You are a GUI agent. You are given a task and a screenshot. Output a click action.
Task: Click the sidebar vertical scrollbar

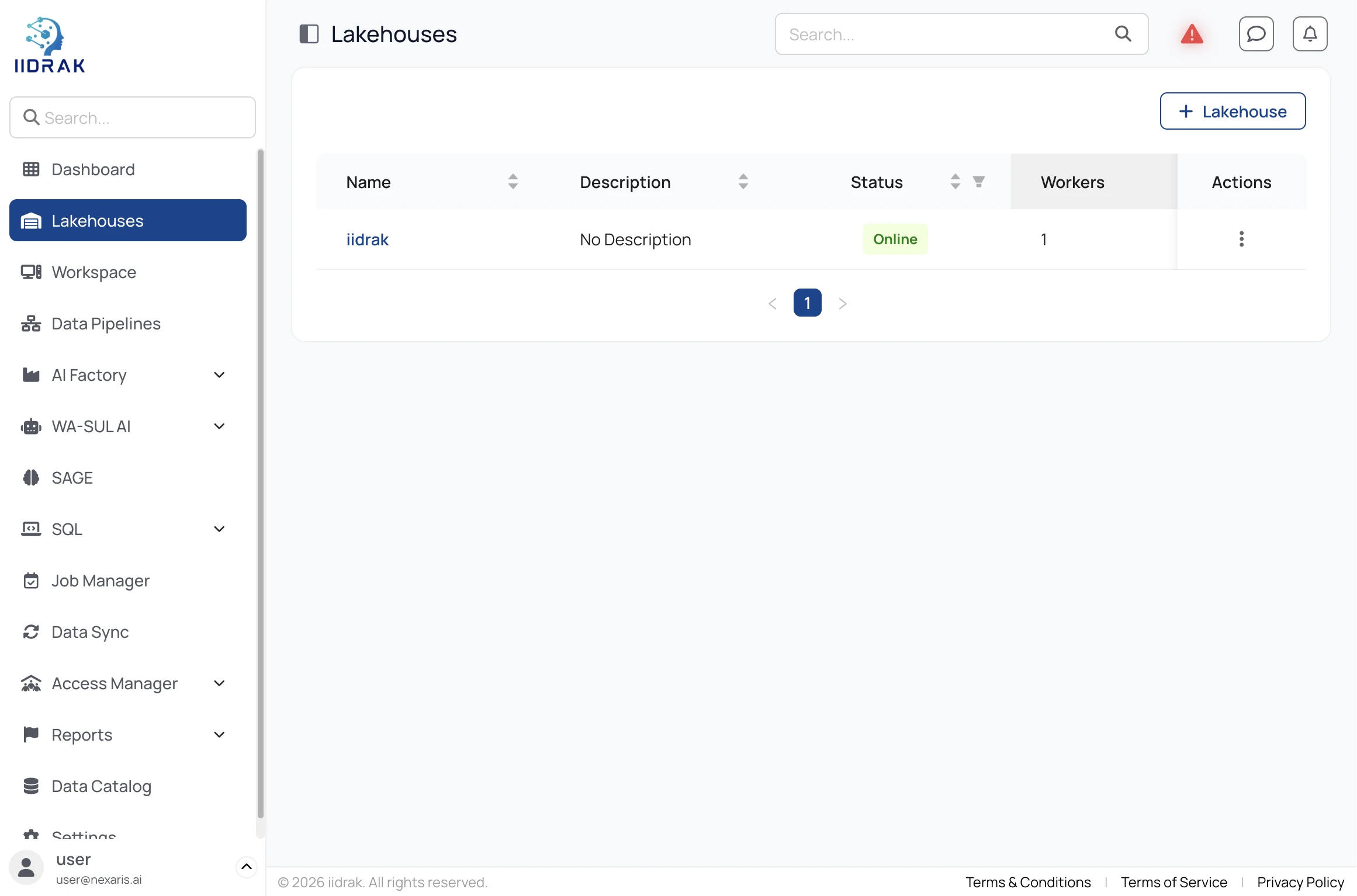coord(260,485)
